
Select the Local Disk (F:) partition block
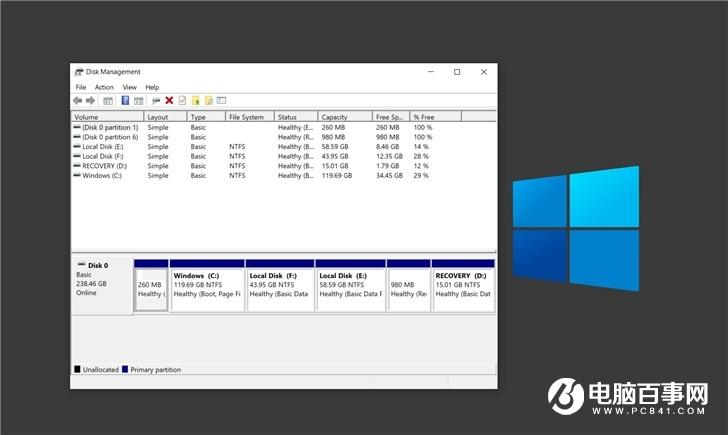pyautogui.click(x=280, y=286)
